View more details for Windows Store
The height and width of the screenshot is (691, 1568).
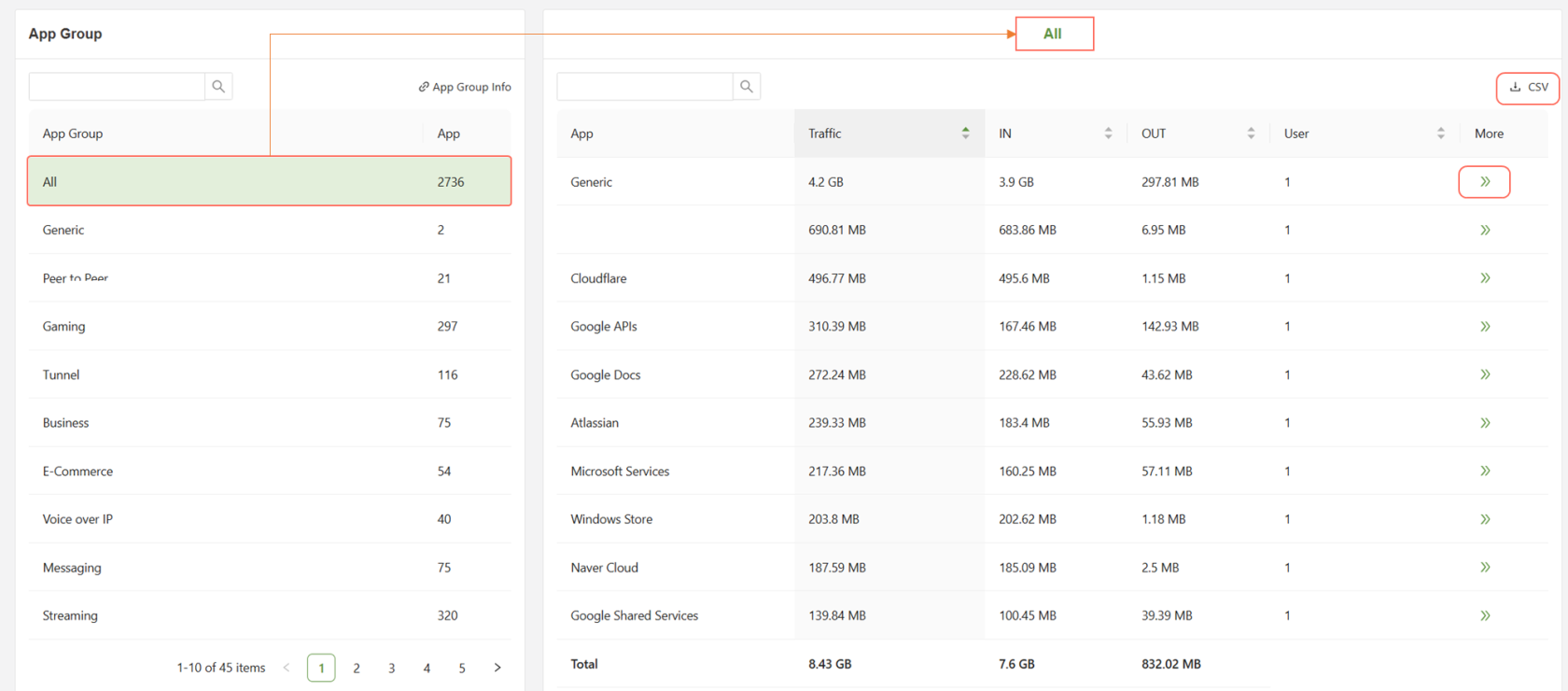1484,519
